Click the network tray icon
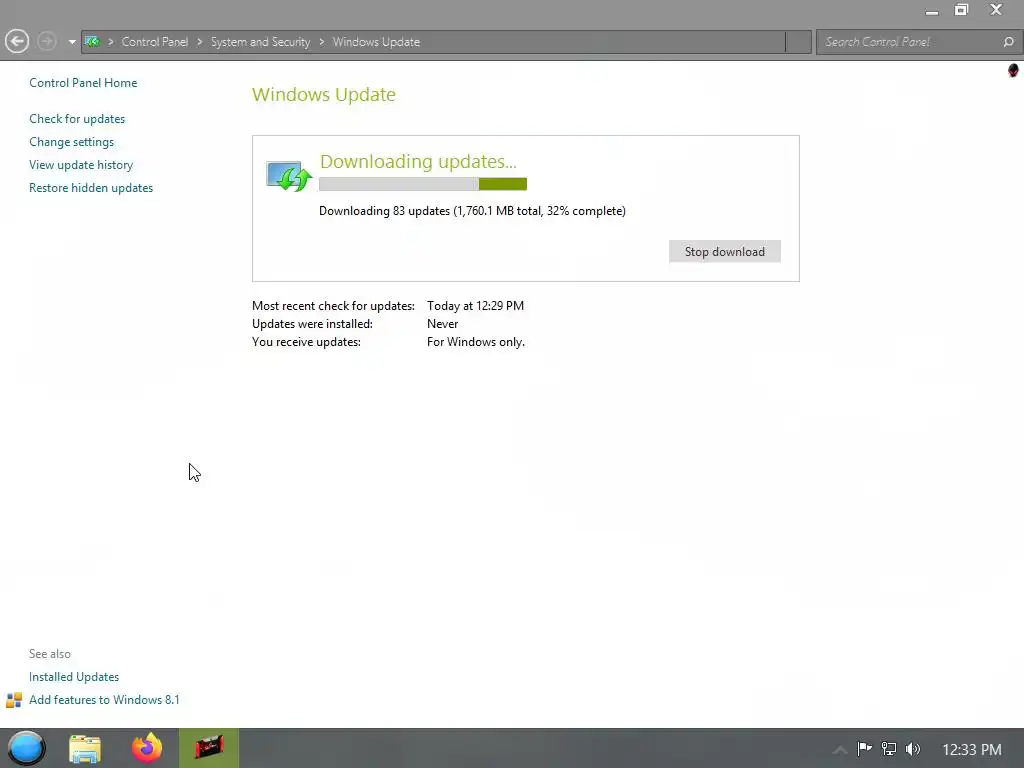 (888, 749)
